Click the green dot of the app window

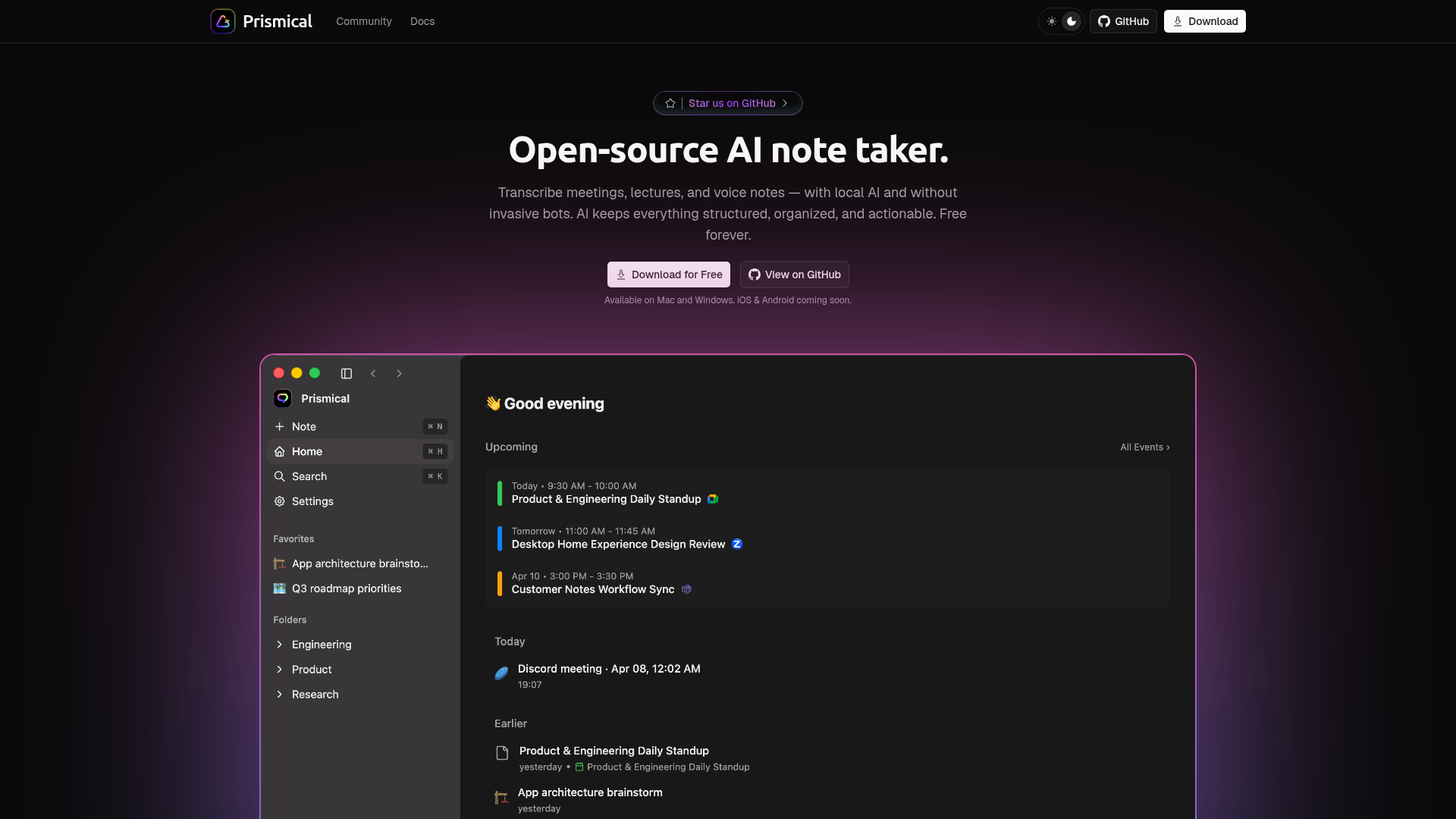pos(315,373)
